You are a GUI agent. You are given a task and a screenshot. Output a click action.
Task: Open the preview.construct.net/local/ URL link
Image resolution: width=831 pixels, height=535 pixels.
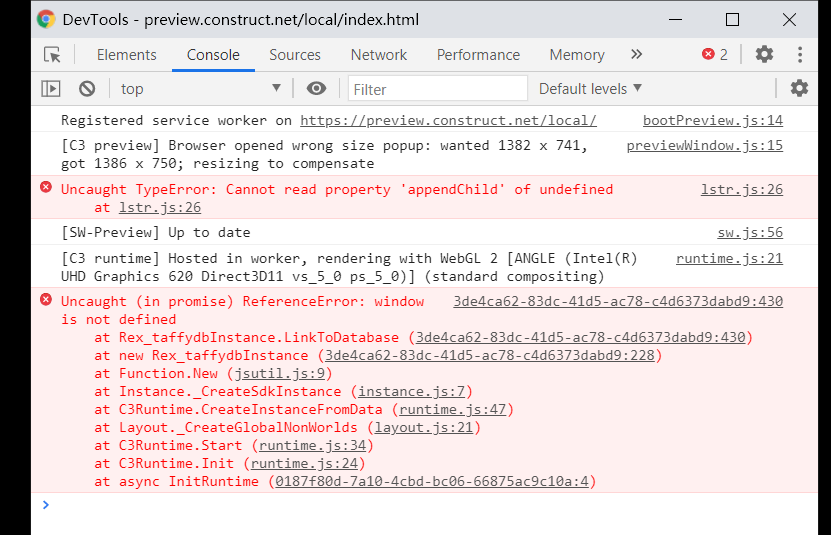[x=448, y=120]
